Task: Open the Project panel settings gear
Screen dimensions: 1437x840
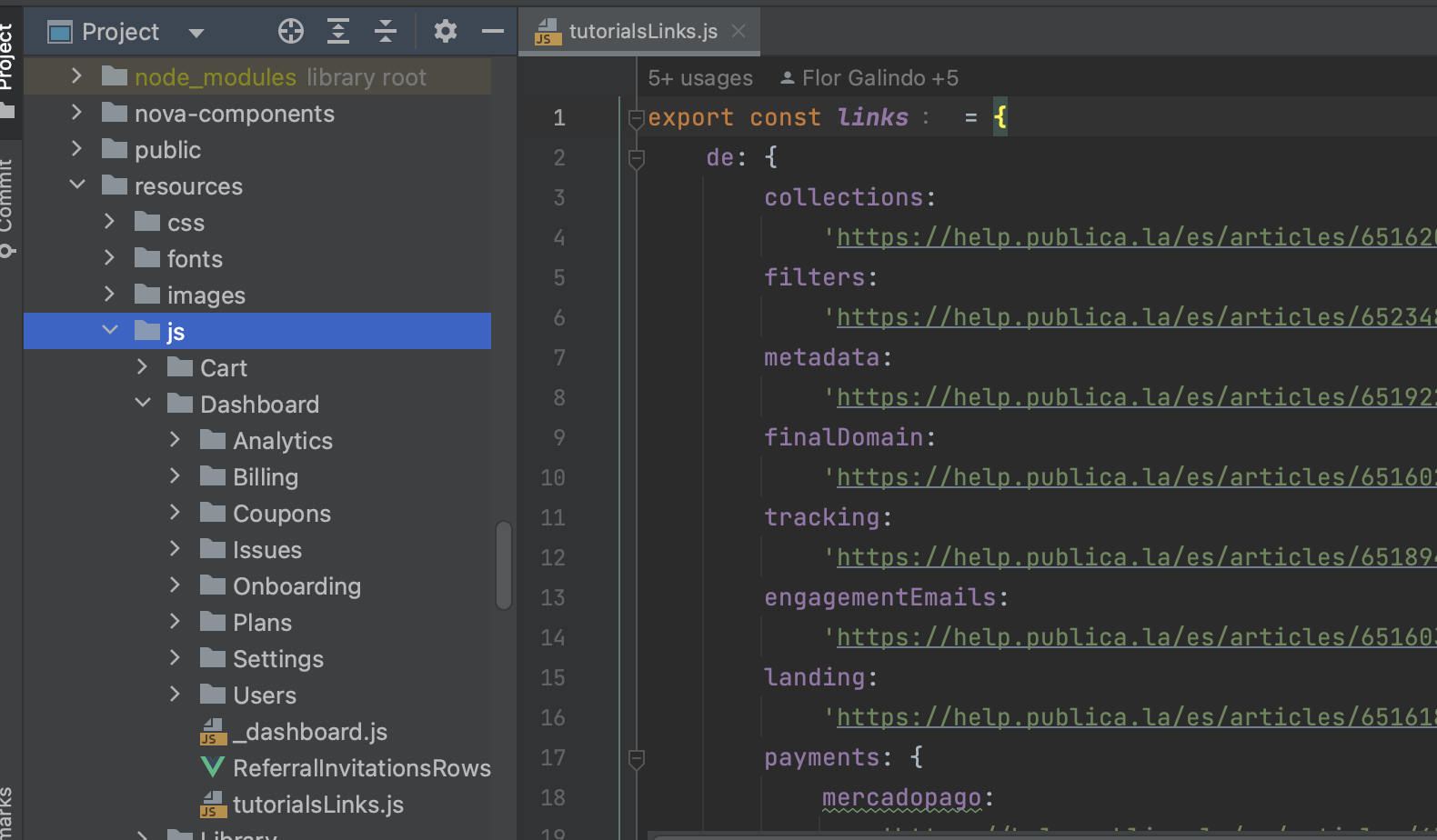Action: tap(445, 32)
